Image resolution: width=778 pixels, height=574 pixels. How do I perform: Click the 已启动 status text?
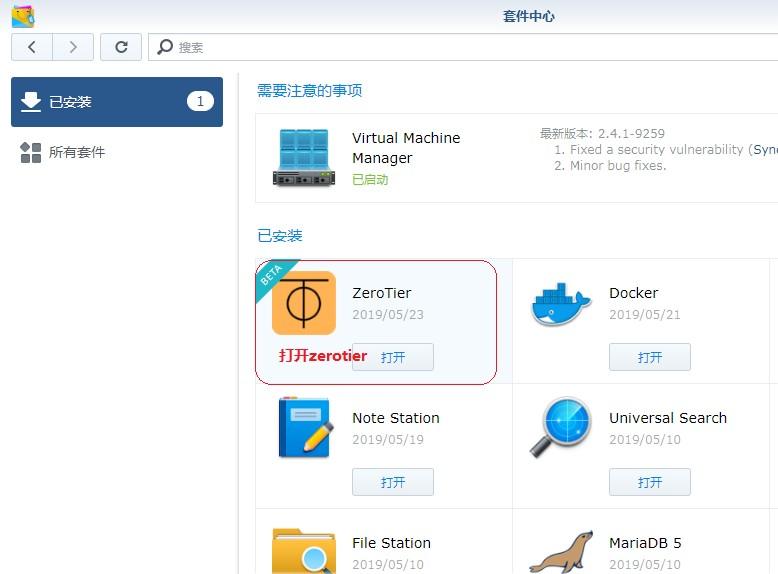click(370, 180)
